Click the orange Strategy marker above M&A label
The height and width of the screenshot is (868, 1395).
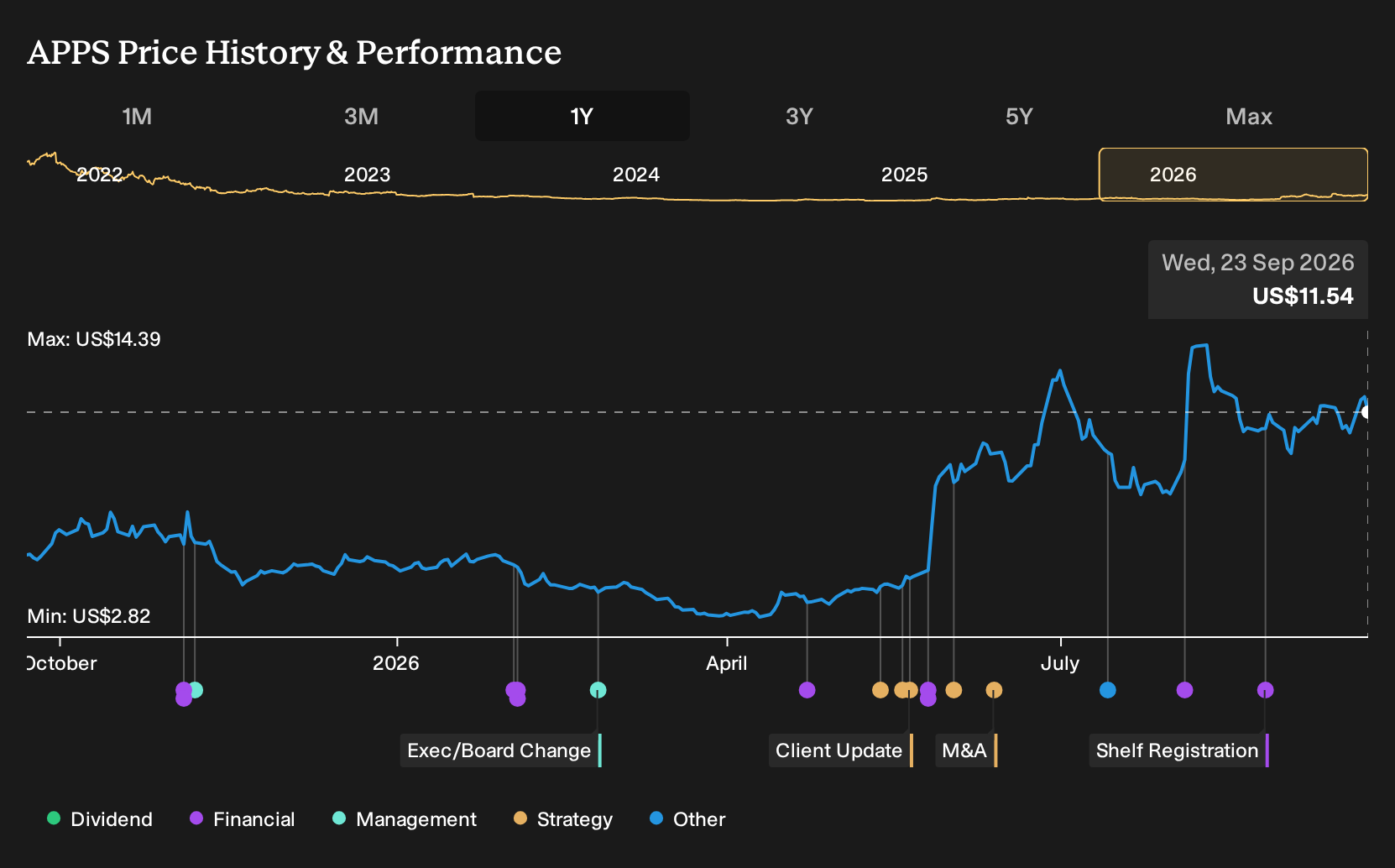pyautogui.click(x=994, y=690)
